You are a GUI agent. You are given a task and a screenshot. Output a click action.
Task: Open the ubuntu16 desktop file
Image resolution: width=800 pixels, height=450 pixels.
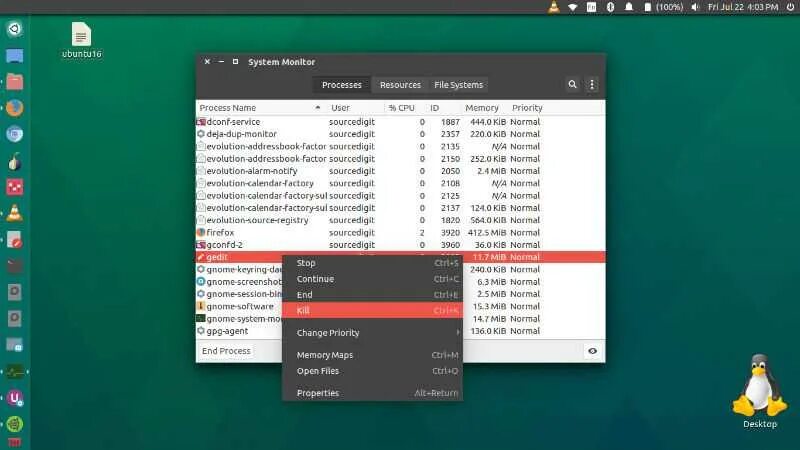pyautogui.click(x=81, y=40)
